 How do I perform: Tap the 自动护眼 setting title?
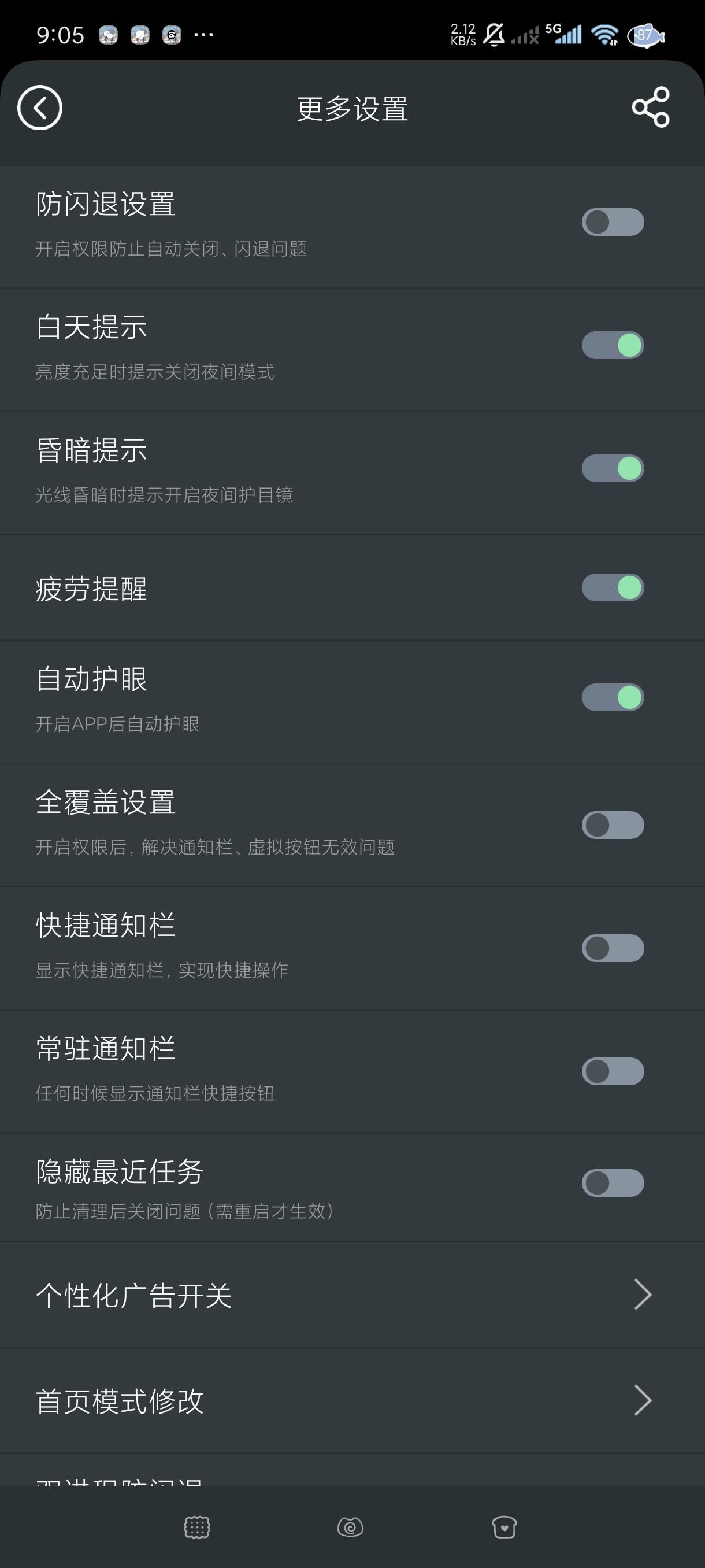pos(92,679)
